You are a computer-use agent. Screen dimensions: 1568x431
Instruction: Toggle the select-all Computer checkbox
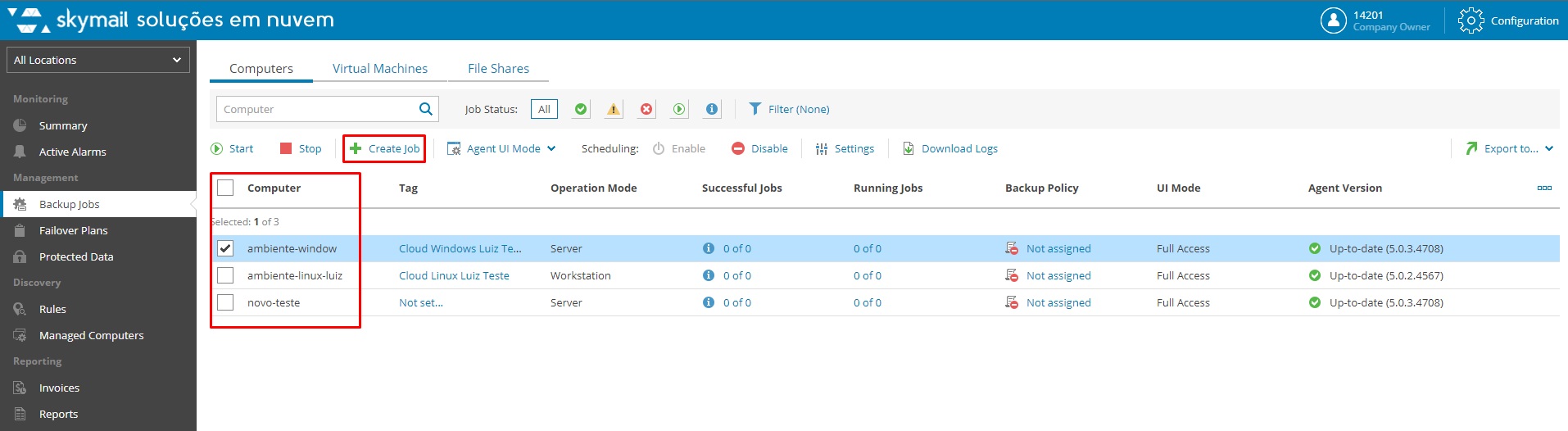[x=225, y=188]
